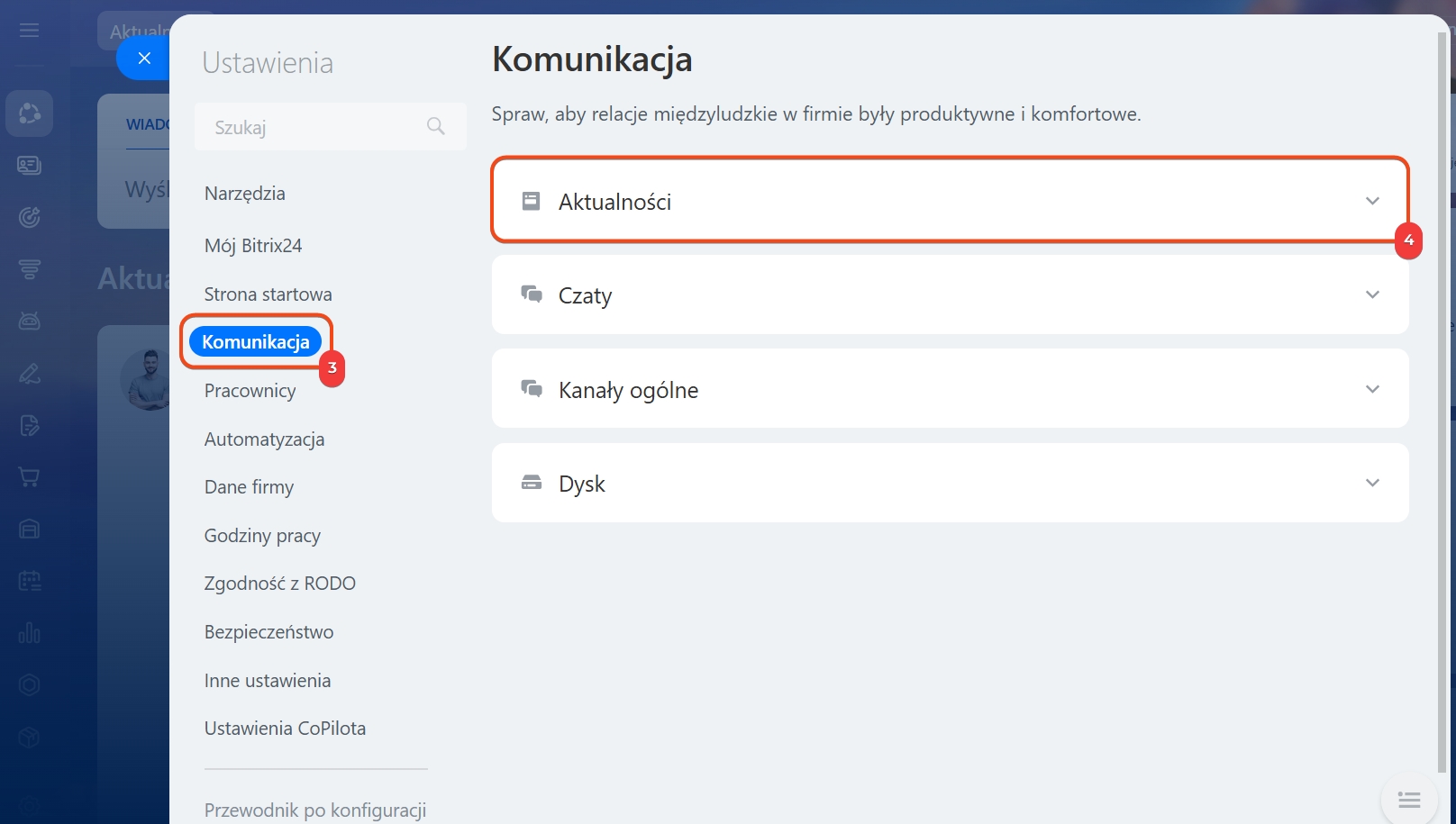This screenshot has width=1456, height=824.
Task: Click the pencil edit icon in sidebar
Action: (29, 373)
